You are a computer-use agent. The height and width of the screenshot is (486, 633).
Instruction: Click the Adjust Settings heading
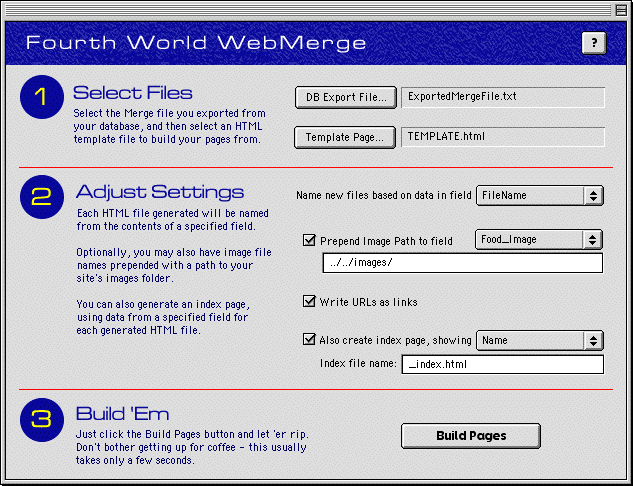coord(160,192)
